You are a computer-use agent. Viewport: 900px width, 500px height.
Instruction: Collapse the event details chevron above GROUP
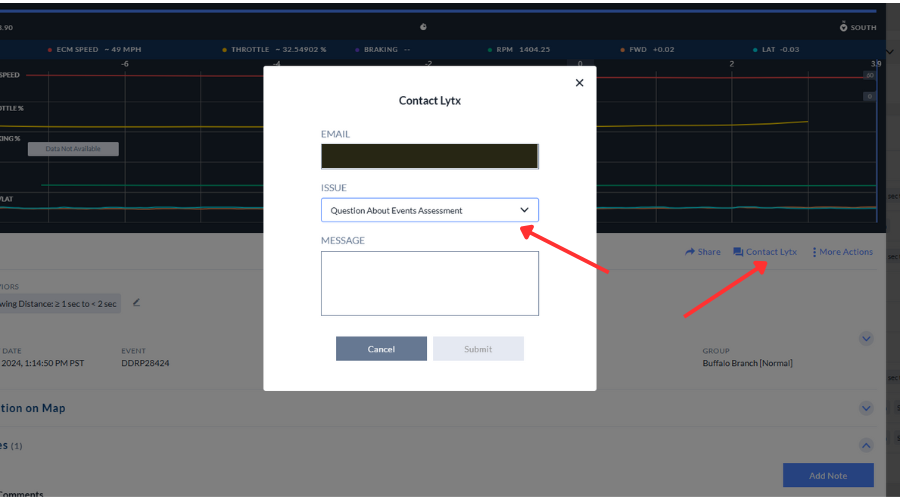(866, 339)
